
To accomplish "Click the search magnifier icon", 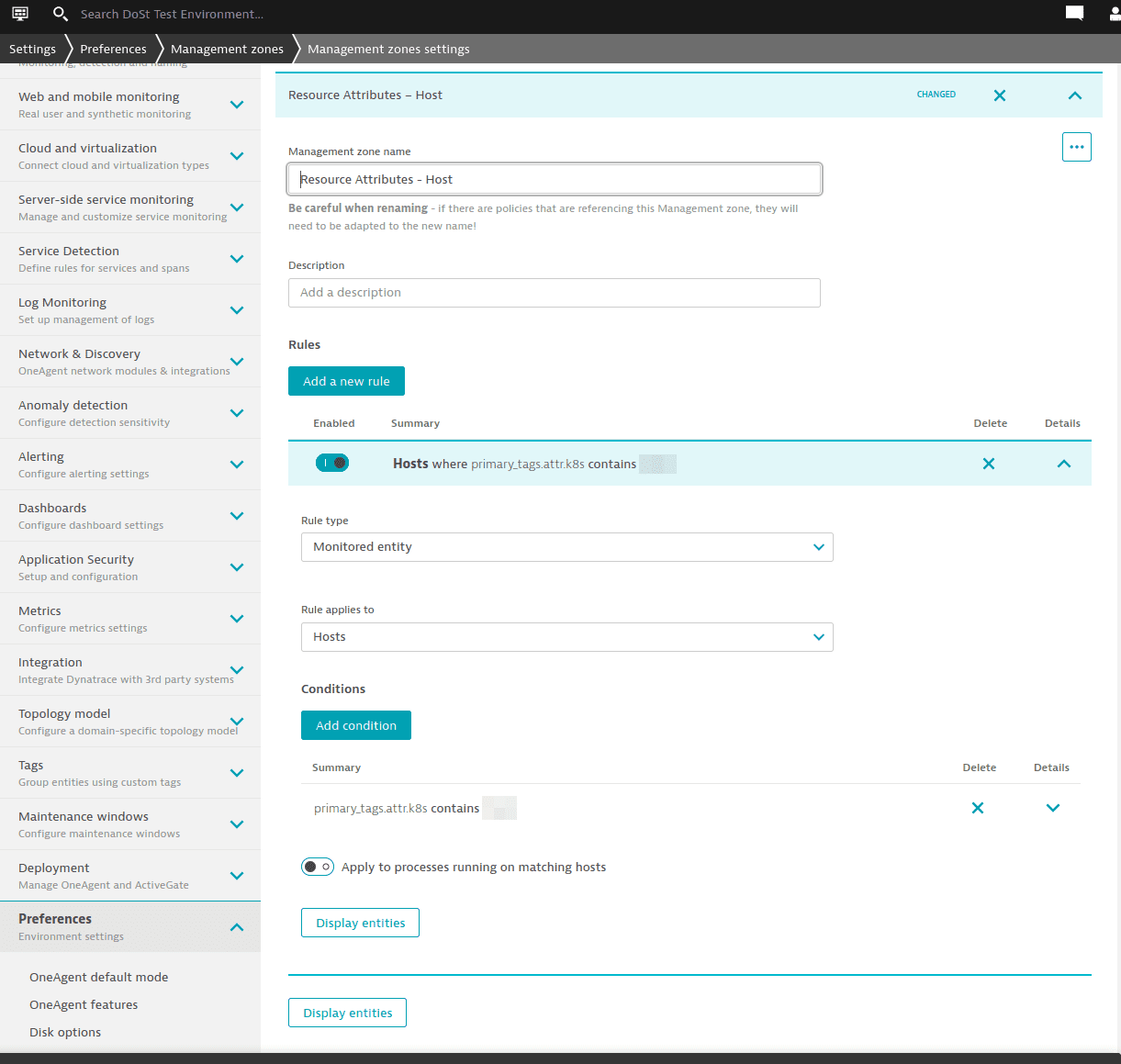I will 61,14.
